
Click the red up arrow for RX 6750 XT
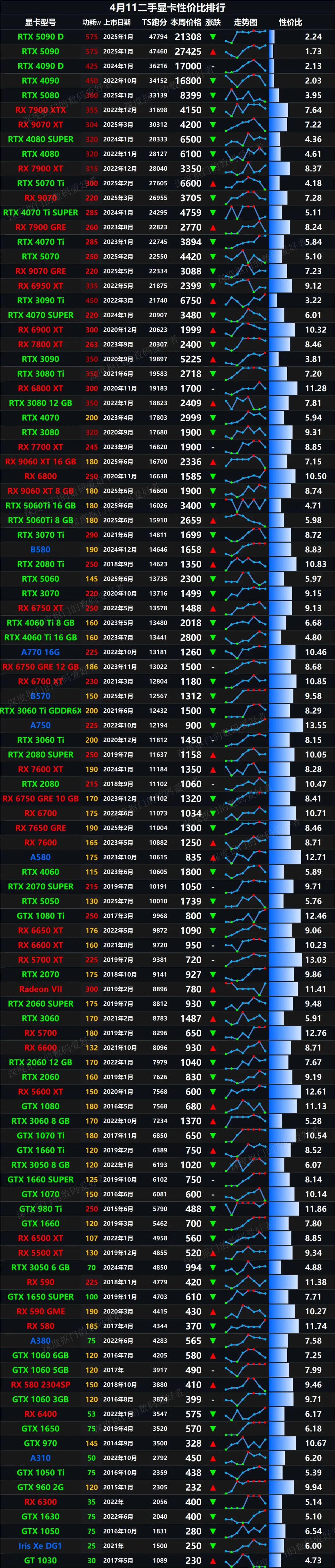click(x=213, y=608)
